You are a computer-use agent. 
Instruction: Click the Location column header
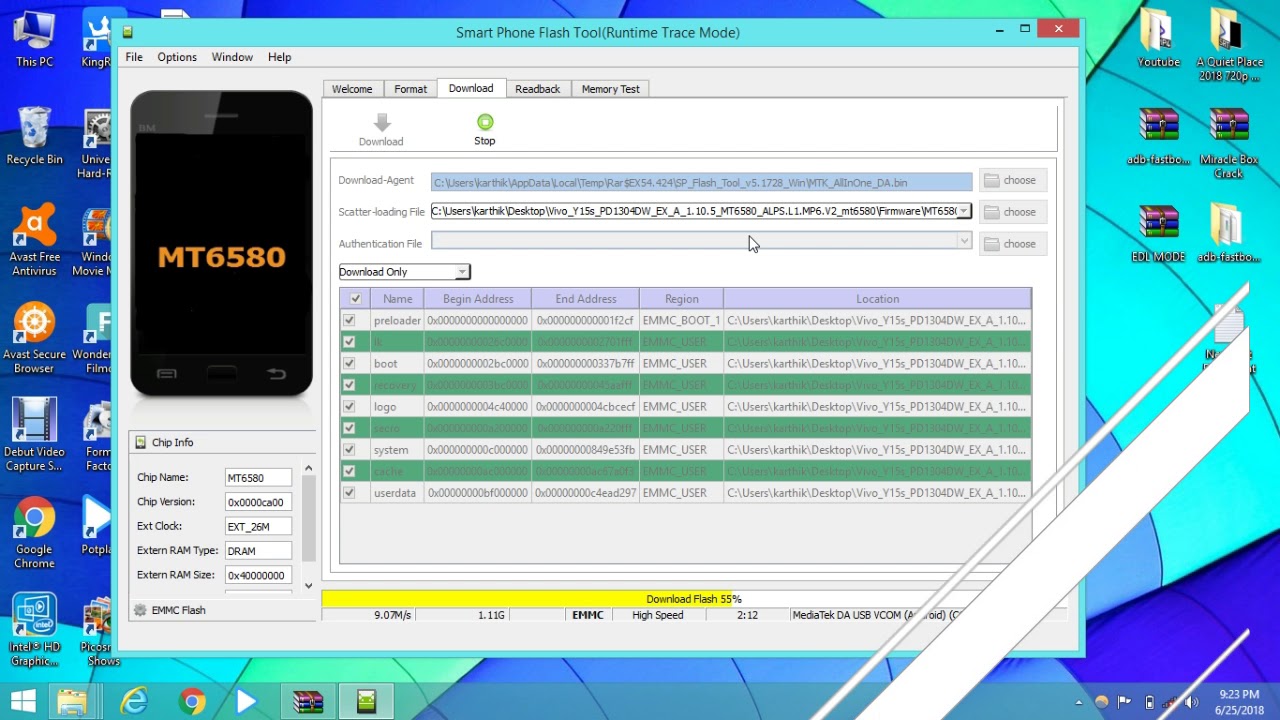tap(877, 299)
